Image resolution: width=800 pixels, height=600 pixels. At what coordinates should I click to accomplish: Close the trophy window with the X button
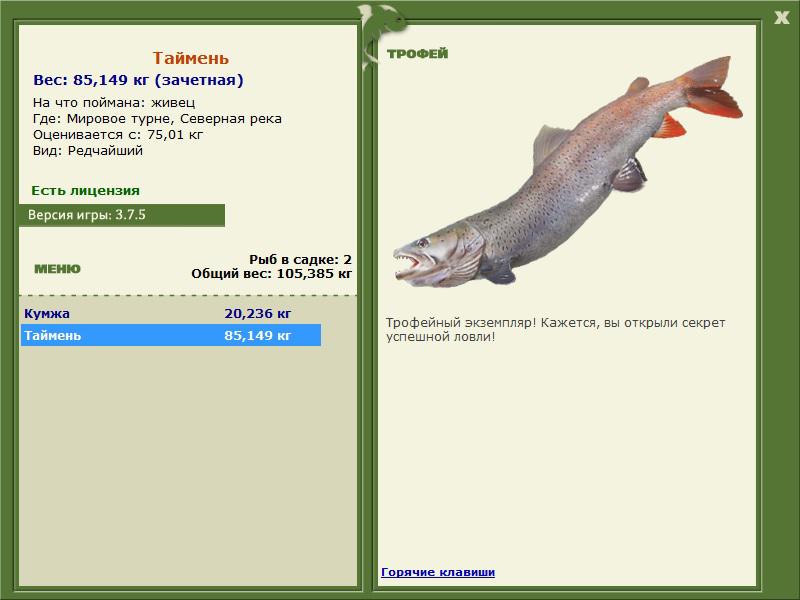pyautogui.click(x=781, y=18)
